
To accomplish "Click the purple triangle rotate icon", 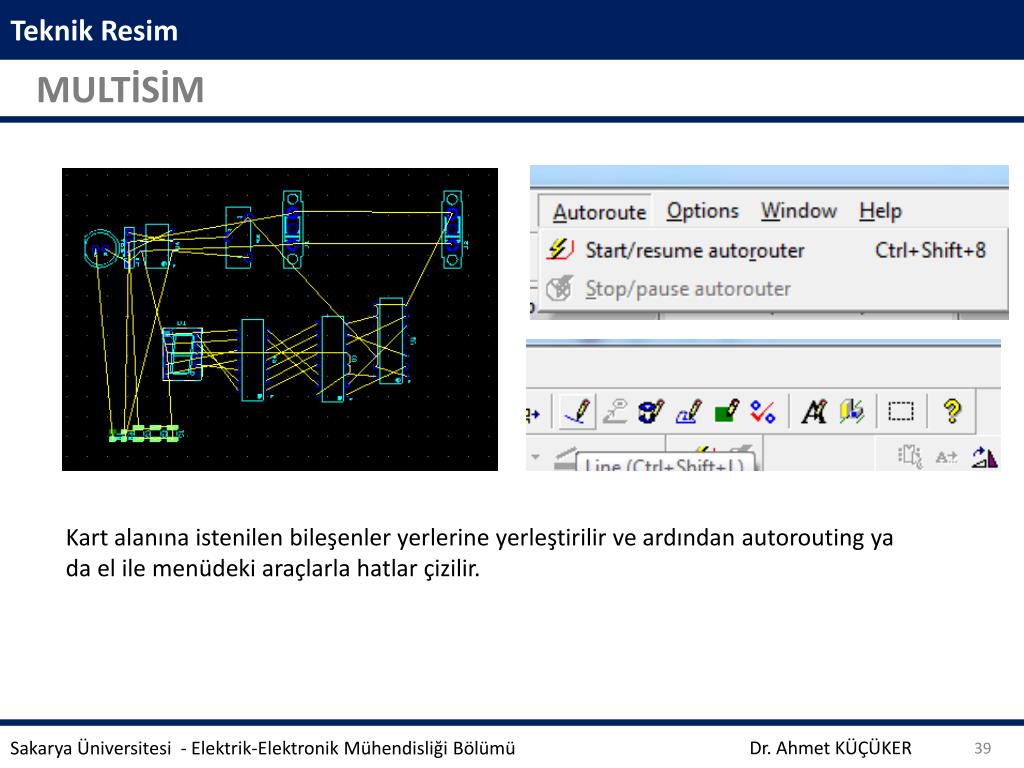I will pos(985,456).
